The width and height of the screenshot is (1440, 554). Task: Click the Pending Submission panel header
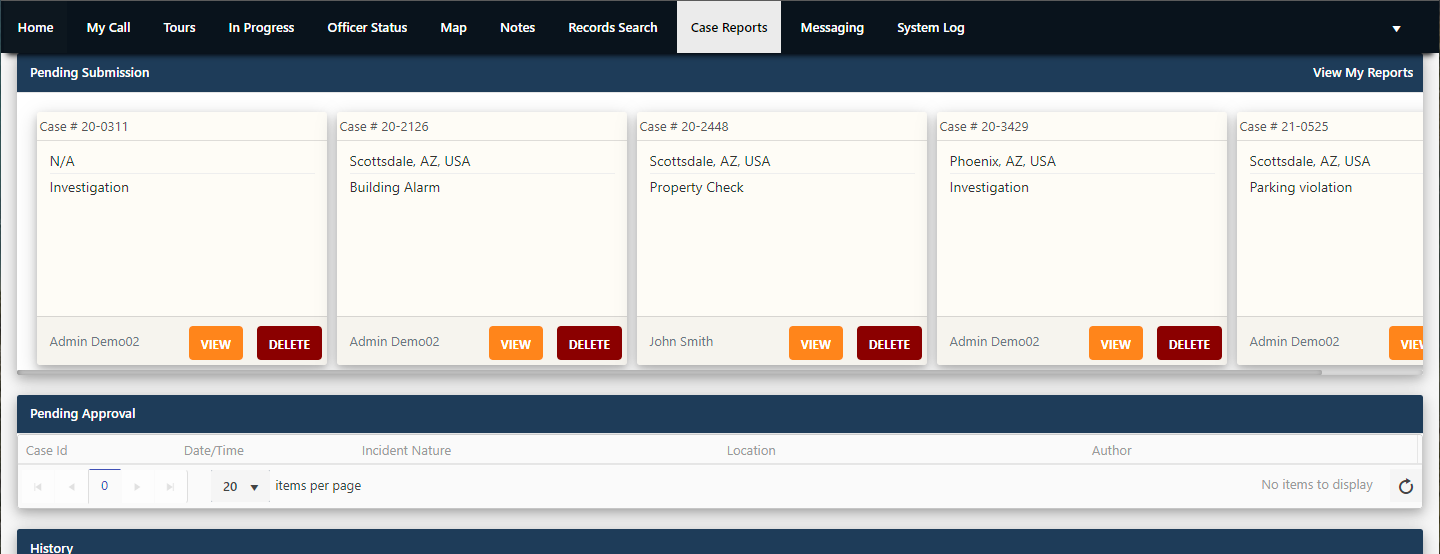coord(720,73)
